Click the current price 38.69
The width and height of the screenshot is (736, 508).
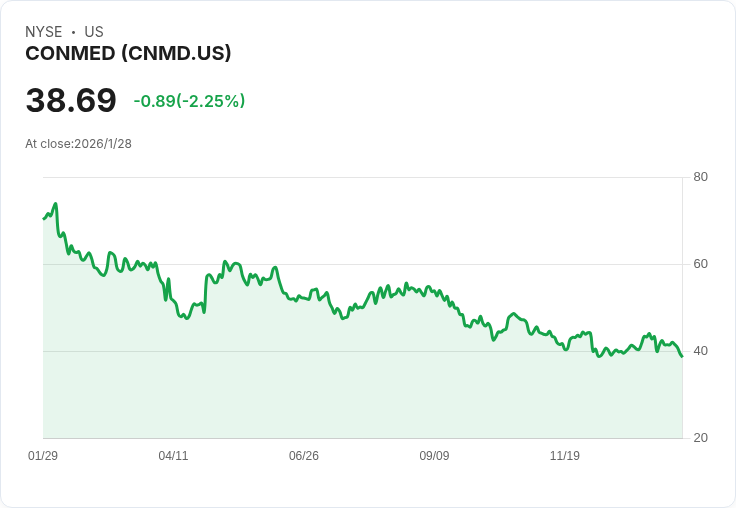coord(71,100)
